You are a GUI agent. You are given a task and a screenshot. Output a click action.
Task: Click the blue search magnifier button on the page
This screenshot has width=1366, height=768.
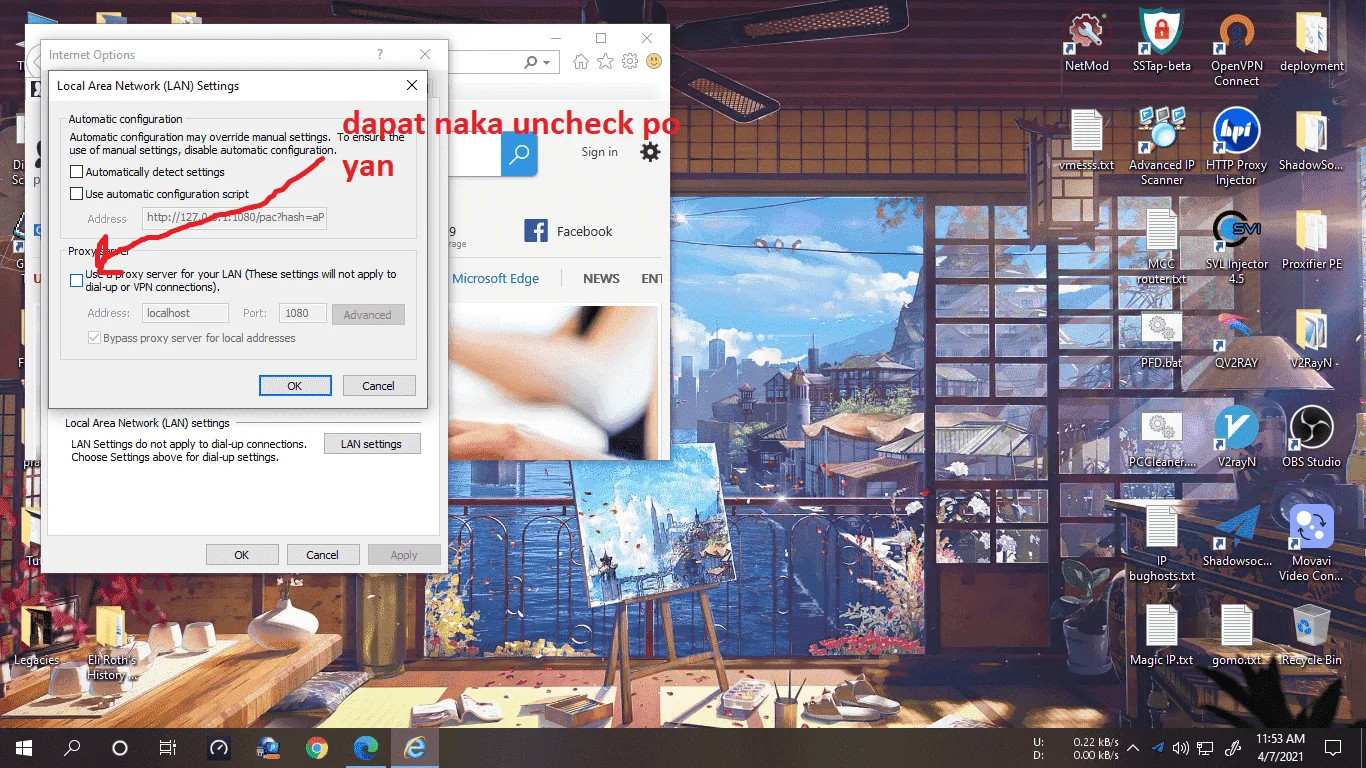coord(519,155)
